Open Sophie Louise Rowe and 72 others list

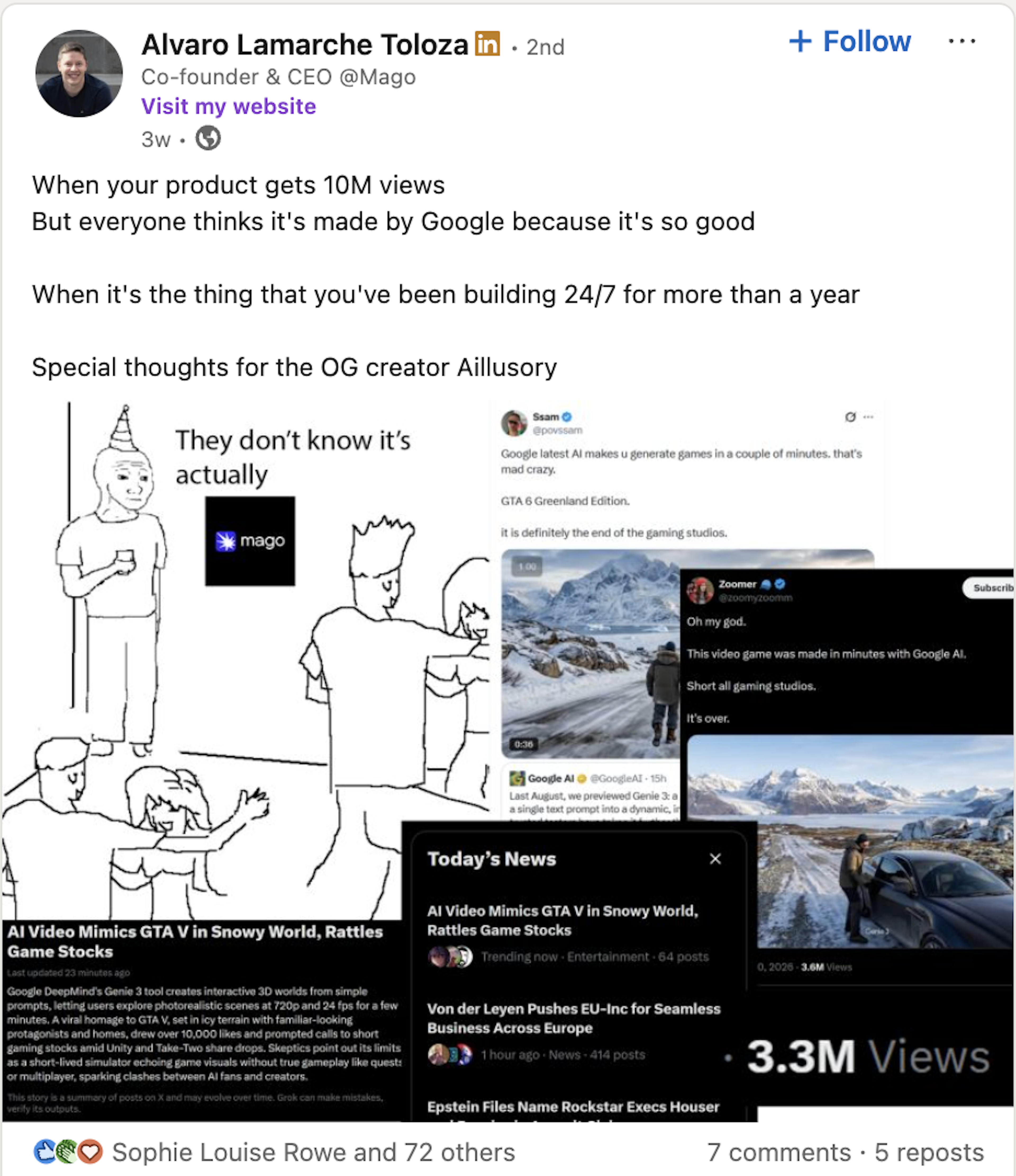point(314,1152)
